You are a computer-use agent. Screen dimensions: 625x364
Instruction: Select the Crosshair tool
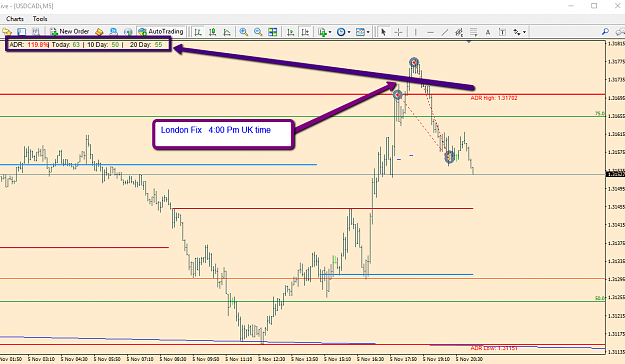(398, 32)
